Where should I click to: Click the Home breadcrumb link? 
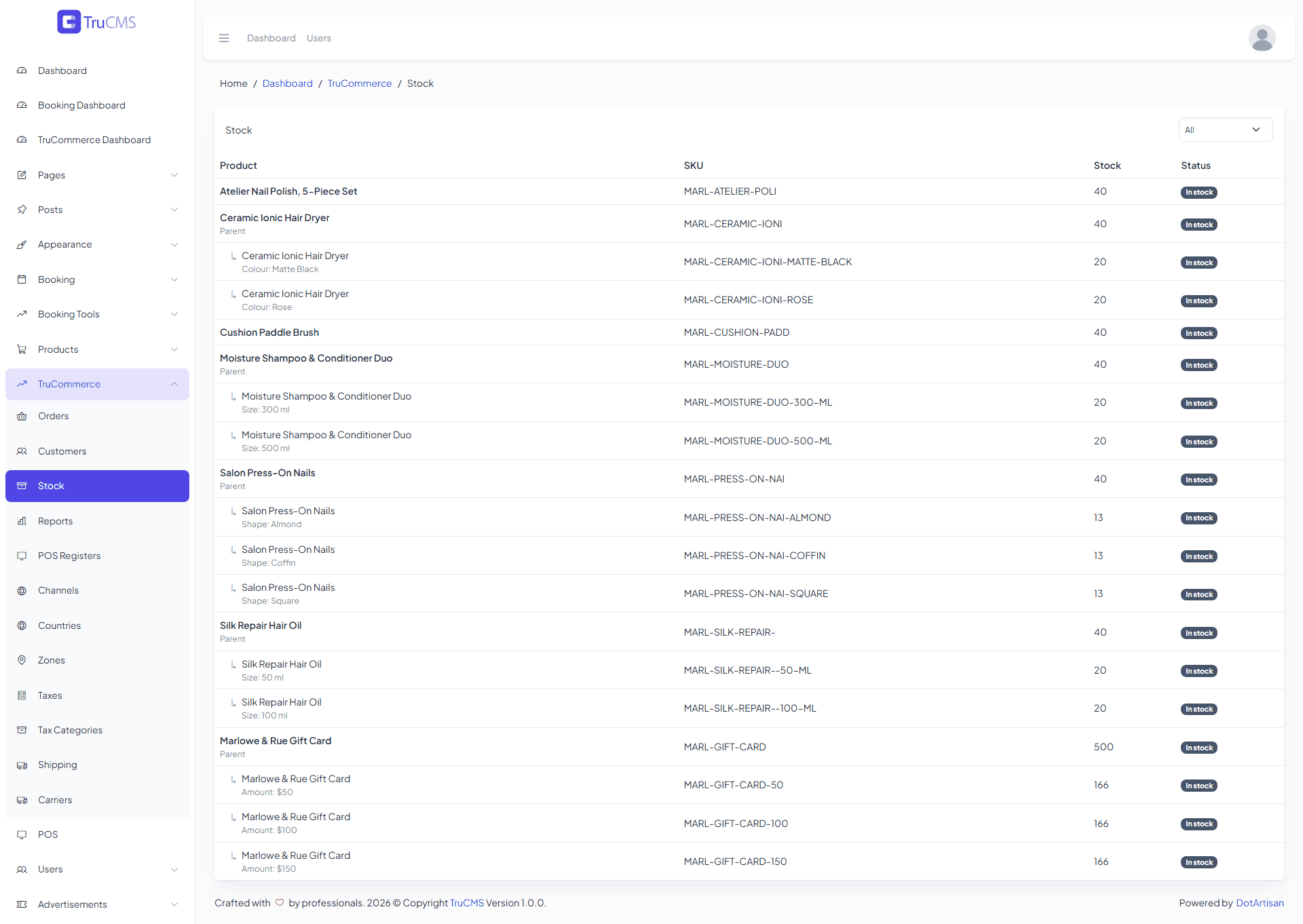(233, 83)
